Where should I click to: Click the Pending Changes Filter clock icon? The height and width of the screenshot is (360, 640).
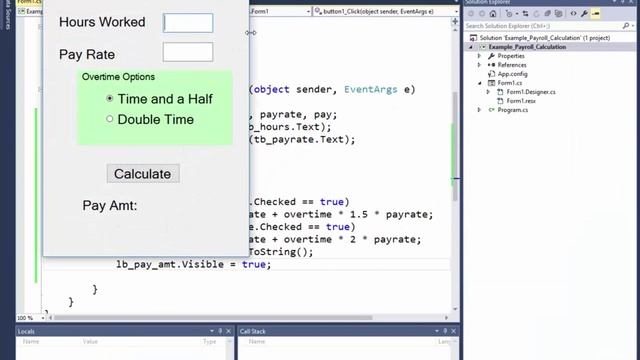509,13
